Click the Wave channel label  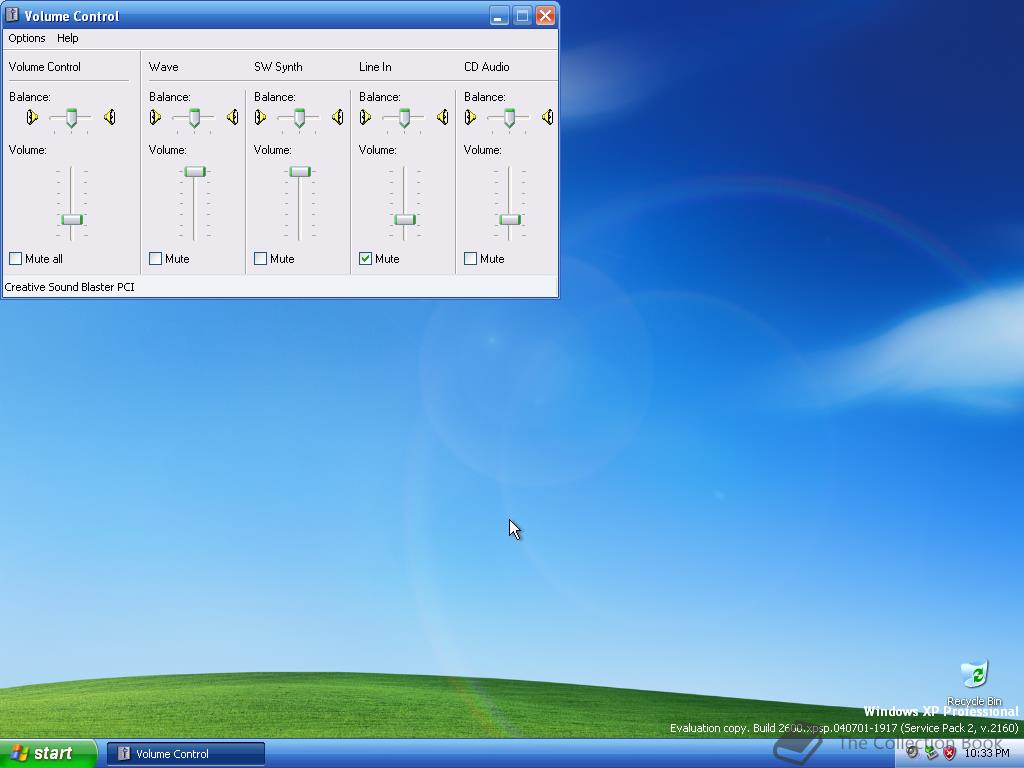[163, 67]
